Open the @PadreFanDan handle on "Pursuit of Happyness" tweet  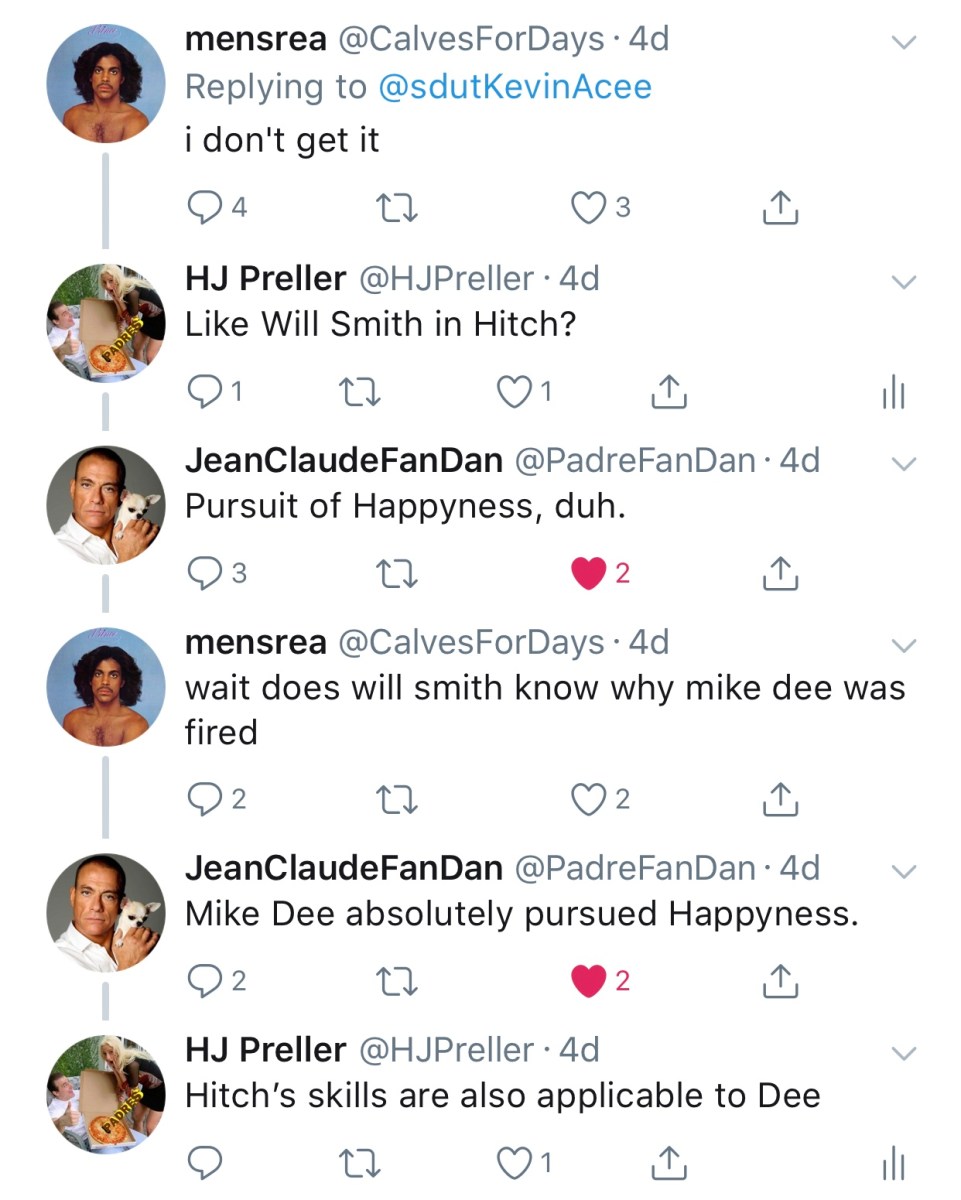click(635, 460)
